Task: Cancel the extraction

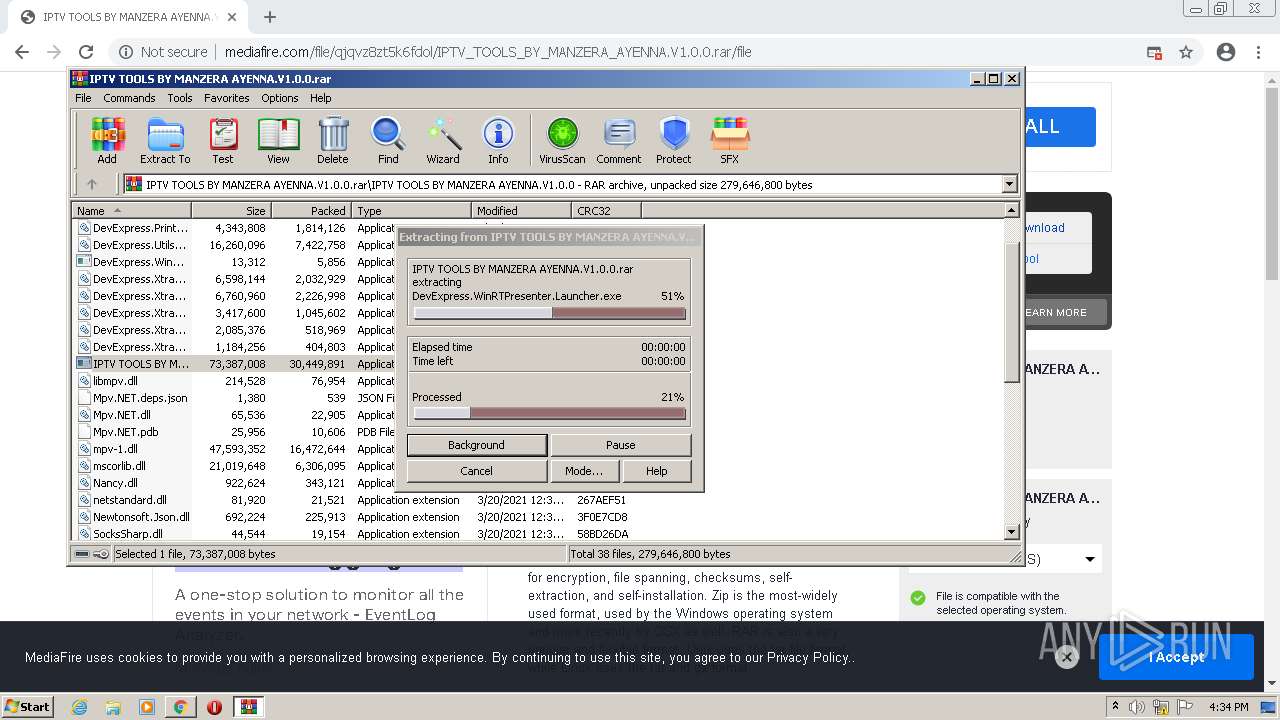Action: pyautogui.click(x=476, y=471)
